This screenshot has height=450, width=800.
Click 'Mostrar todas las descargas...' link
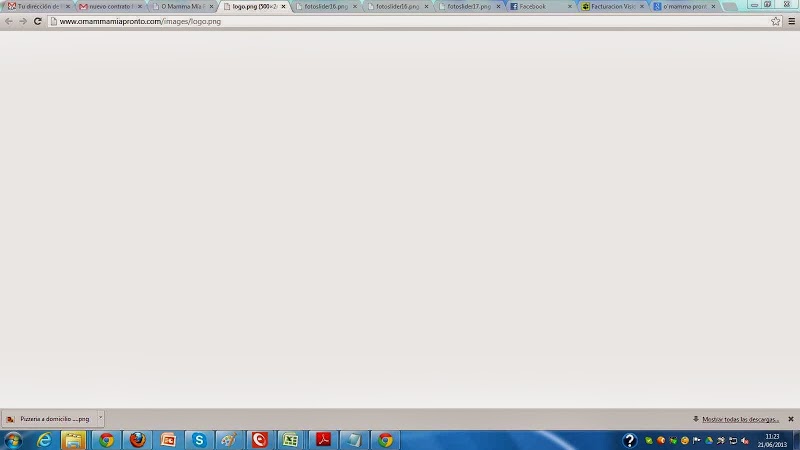pyautogui.click(x=740, y=419)
